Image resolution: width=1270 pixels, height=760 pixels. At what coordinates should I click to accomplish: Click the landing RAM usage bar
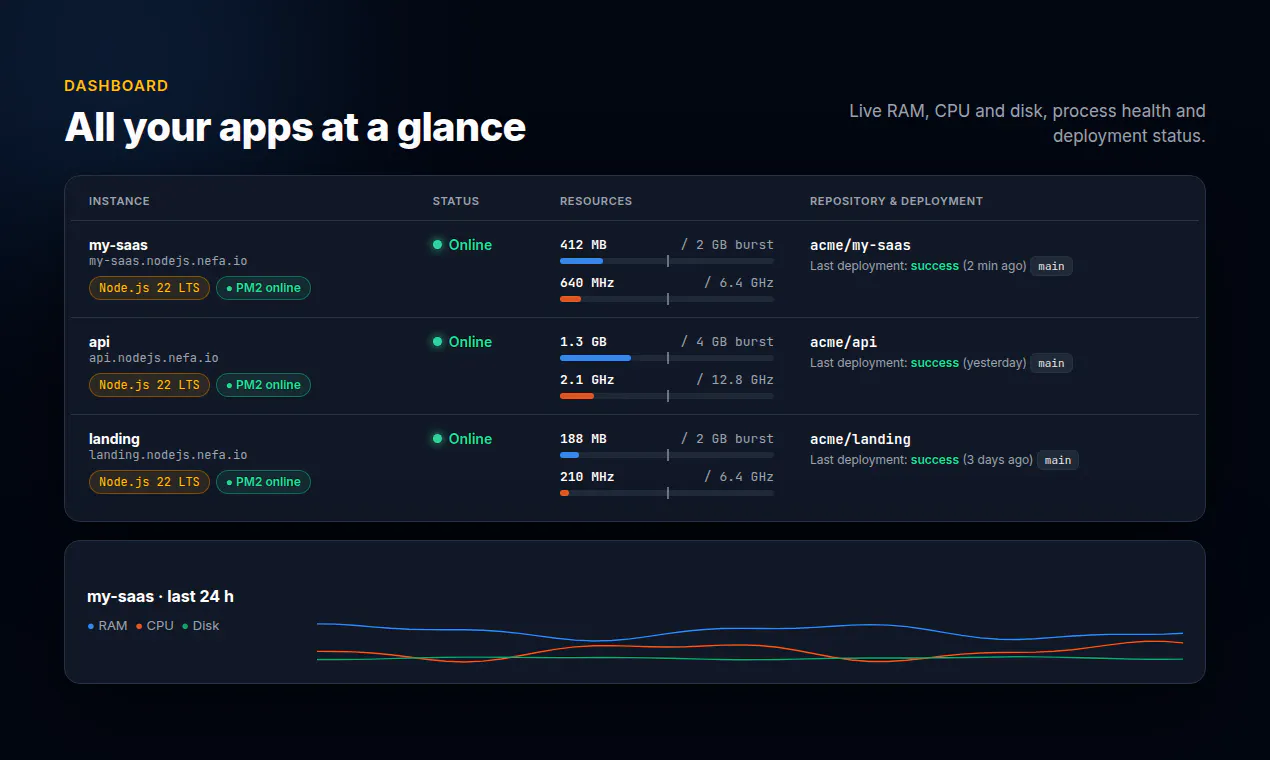(667, 455)
